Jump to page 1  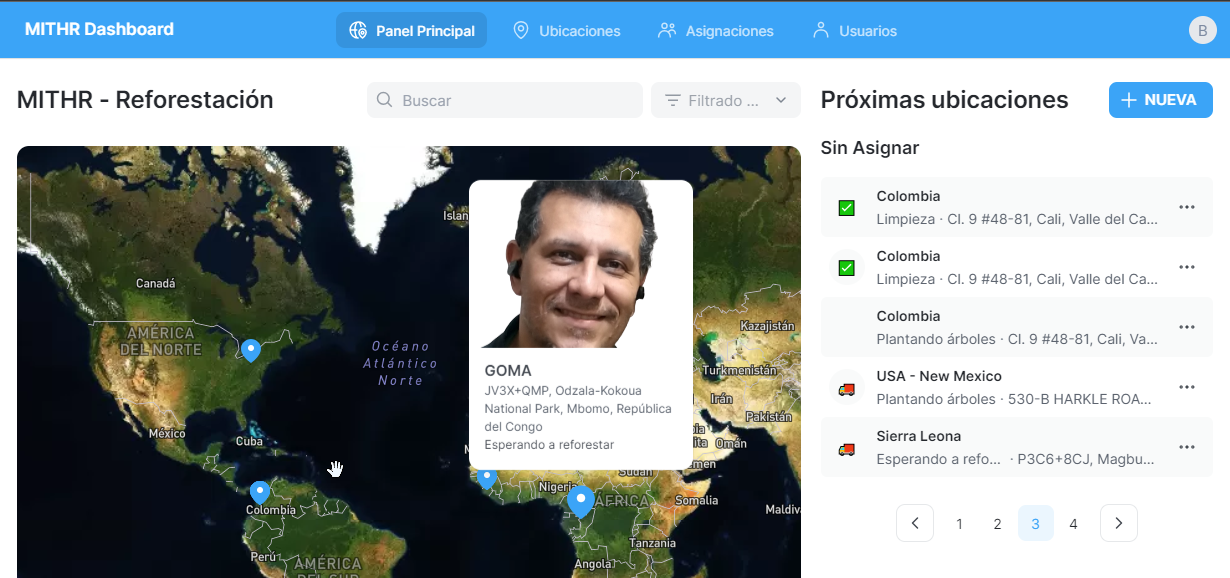point(959,523)
